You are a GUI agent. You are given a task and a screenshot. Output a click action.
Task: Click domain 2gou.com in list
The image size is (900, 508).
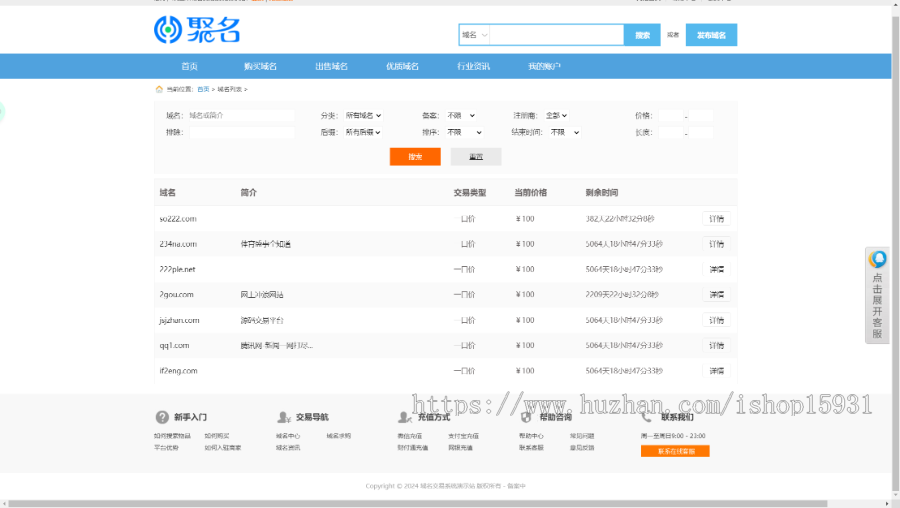[176, 294]
